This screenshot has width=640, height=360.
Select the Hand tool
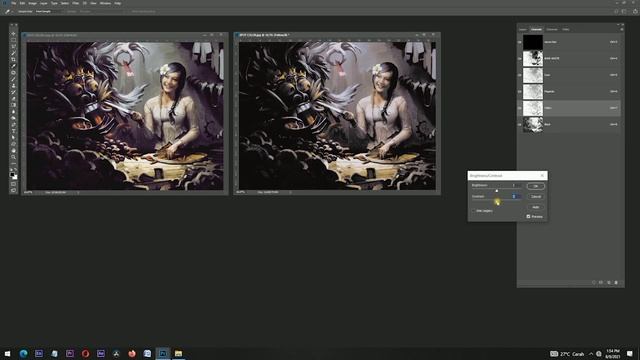(x=13, y=150)
